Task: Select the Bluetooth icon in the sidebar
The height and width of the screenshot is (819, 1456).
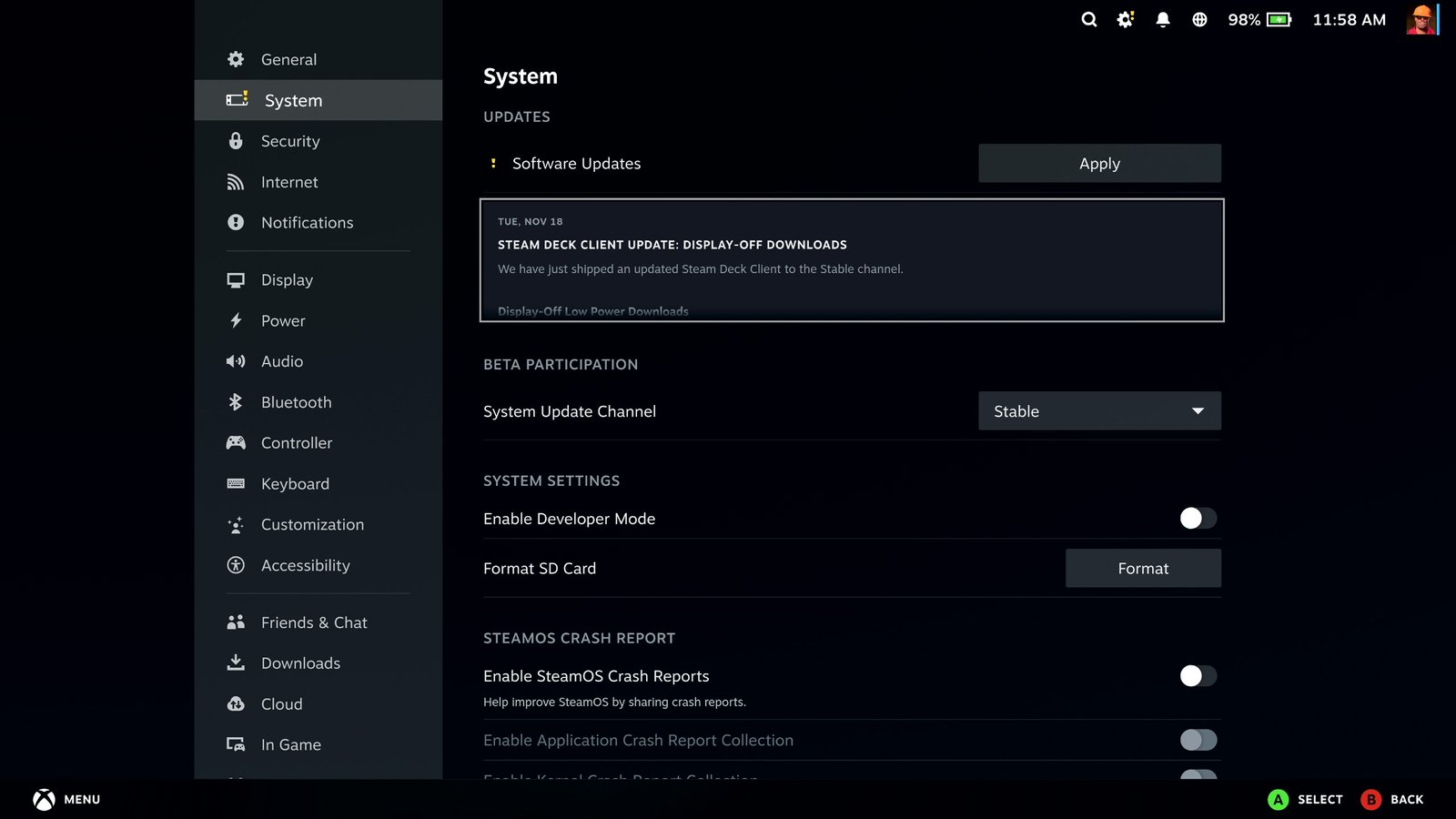Action: pyautogui.click(x=235, y=402)
